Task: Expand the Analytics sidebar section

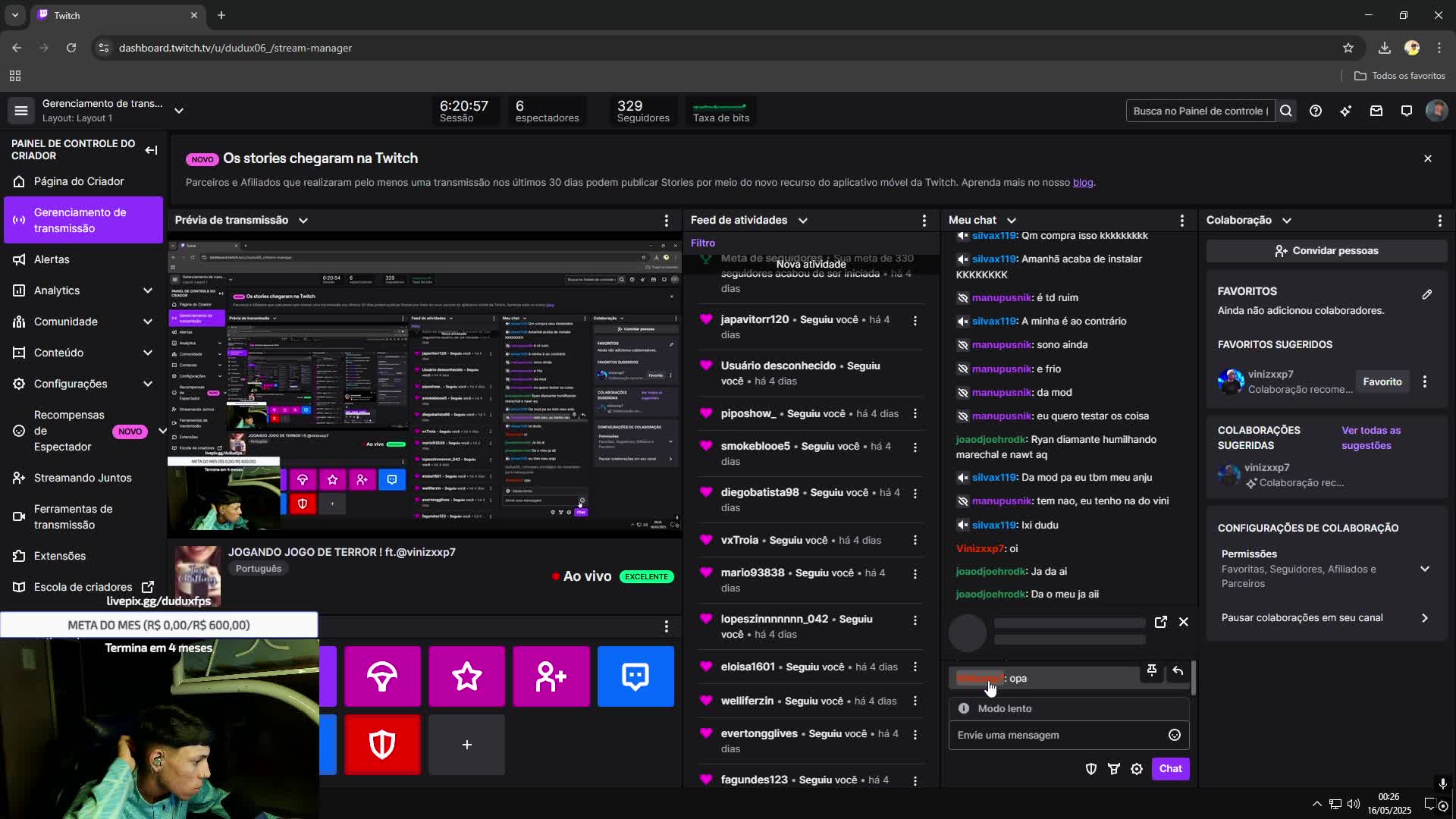Action: coord(148,290)
